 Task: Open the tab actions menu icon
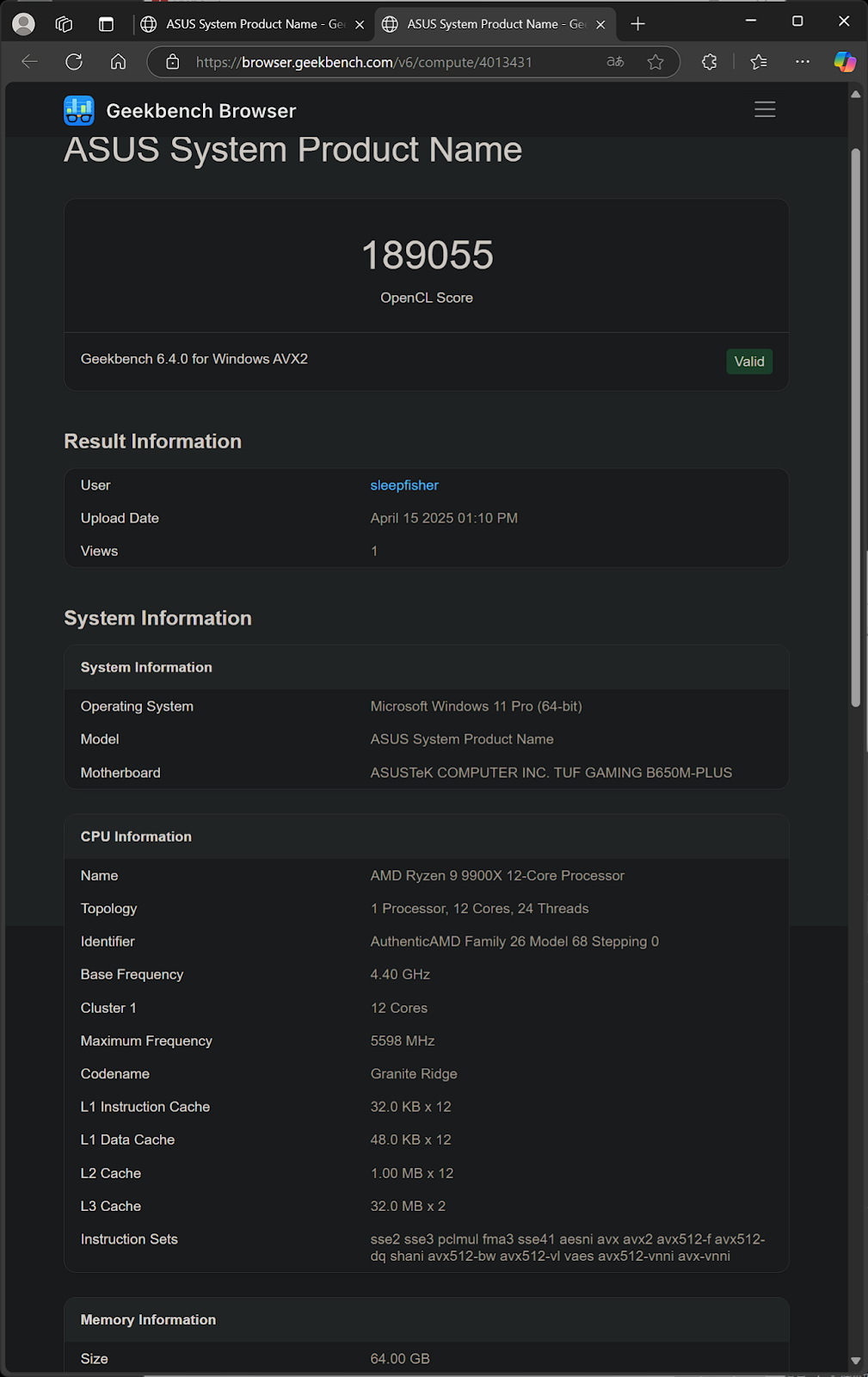click(106, 24)
